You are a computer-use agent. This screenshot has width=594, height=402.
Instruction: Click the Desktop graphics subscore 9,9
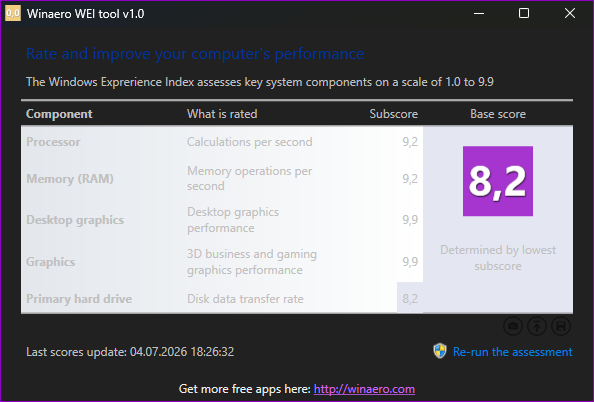(x=410, y=220)
